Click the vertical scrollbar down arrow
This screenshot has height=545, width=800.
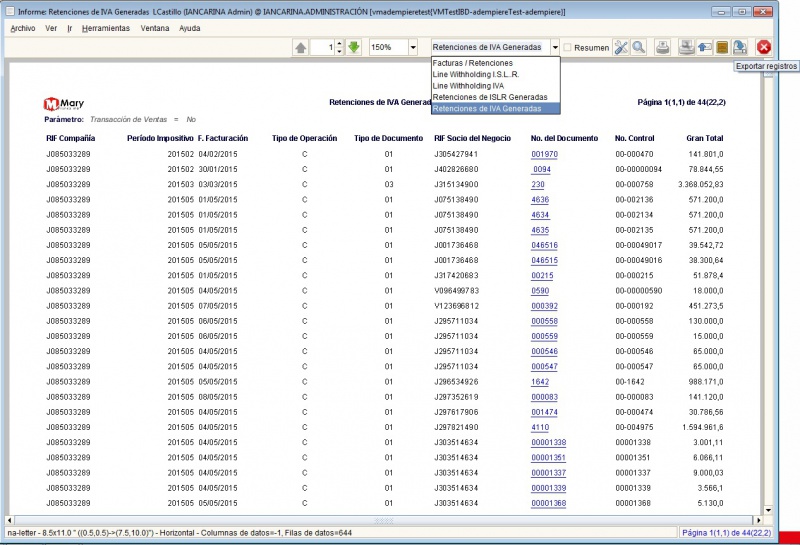coord(768,510)
